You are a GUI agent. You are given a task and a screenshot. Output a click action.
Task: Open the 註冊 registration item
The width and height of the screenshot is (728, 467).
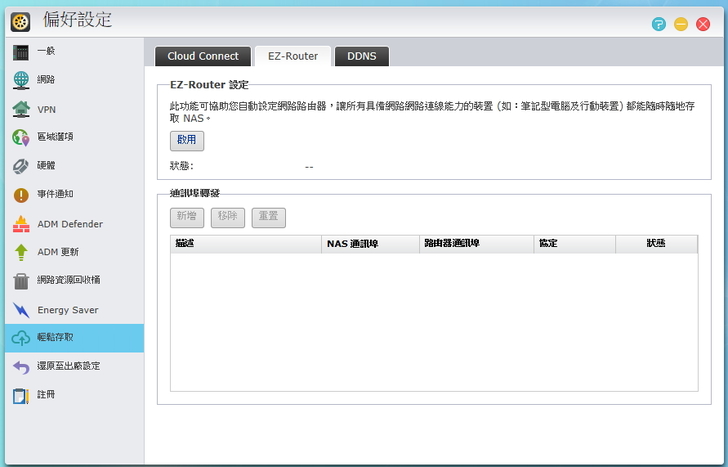[72, 395]
